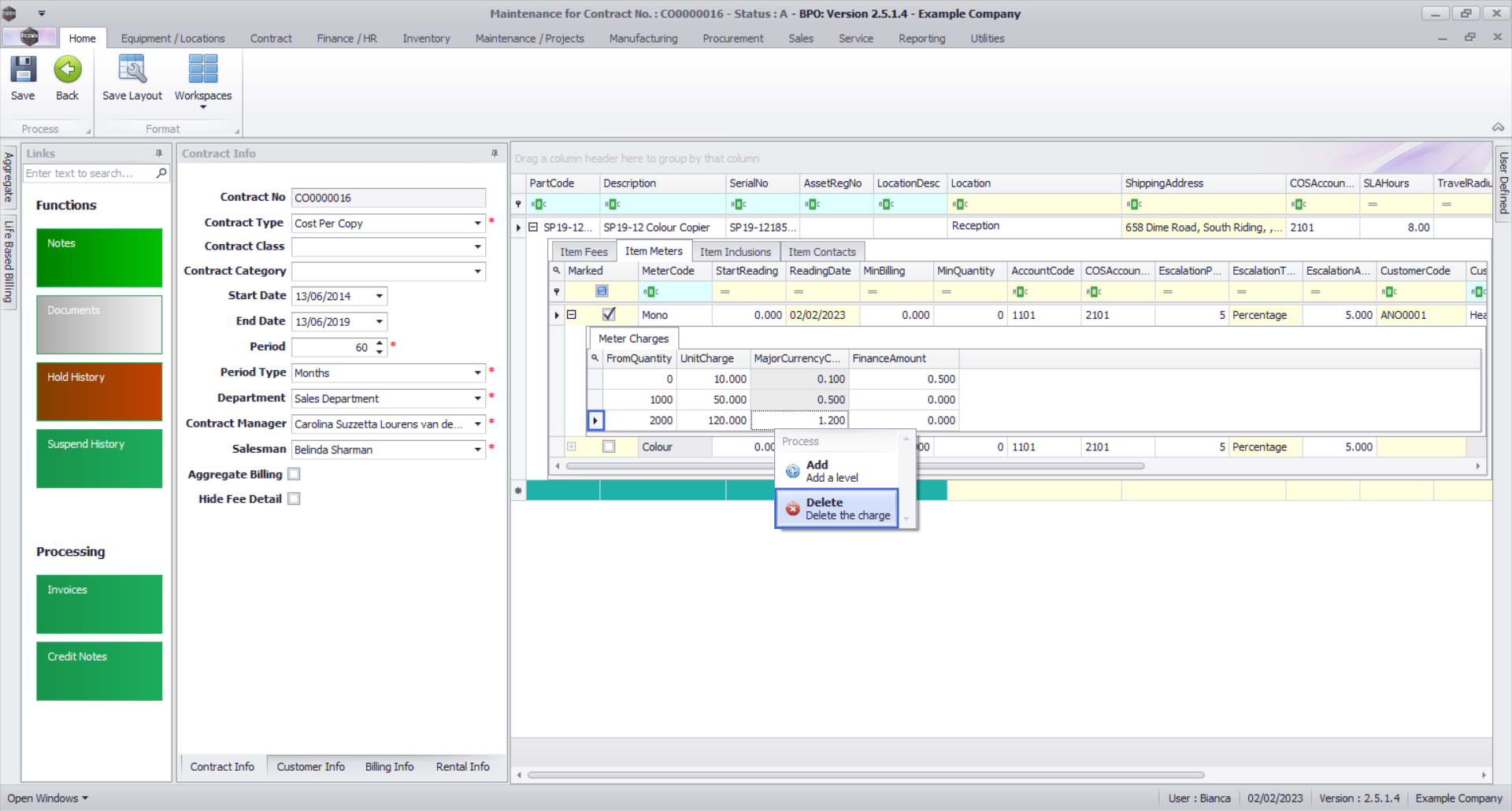Click the Links search text field
Screen dimensions: 1512x811
pos(88,173)
